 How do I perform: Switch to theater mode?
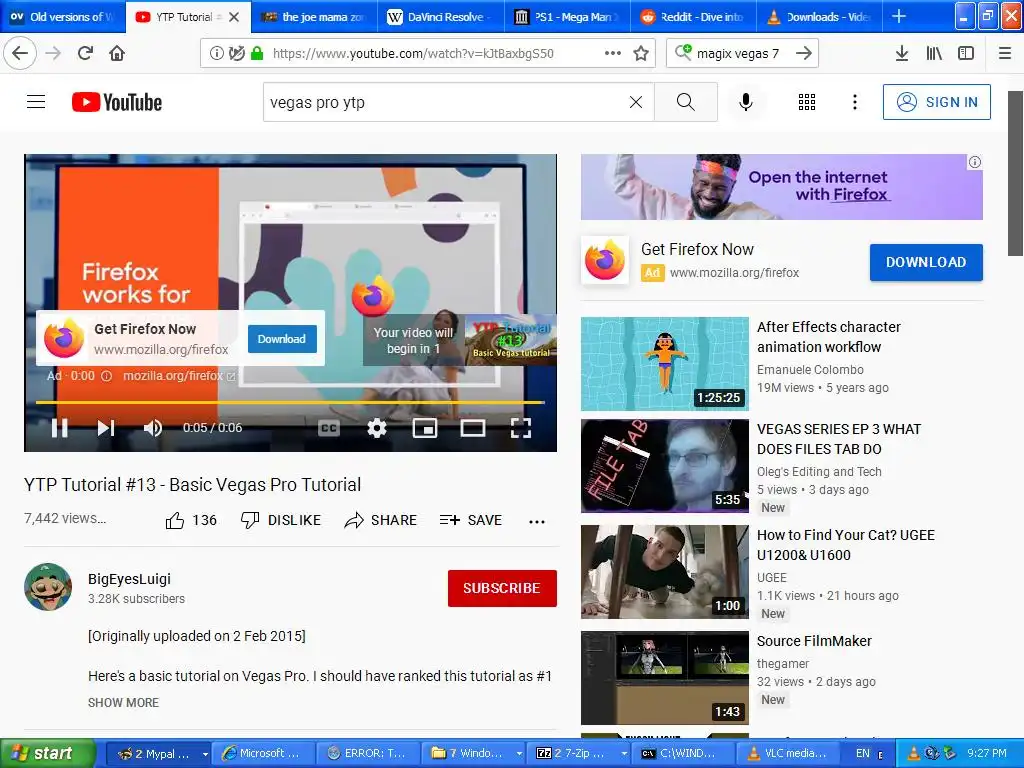pyautogui.click(x=472, y=428)
